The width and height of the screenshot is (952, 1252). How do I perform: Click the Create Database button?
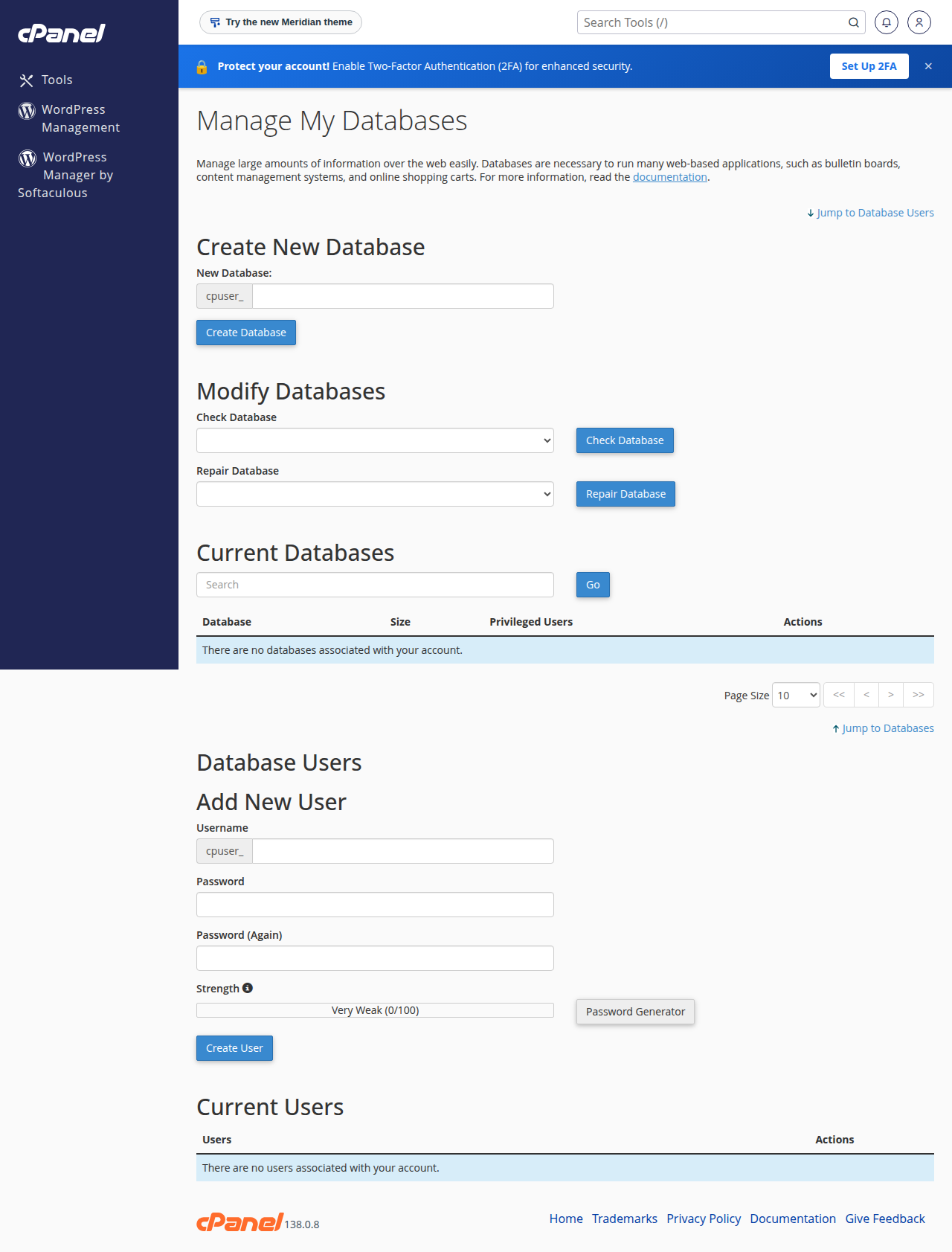coord(246,333)
